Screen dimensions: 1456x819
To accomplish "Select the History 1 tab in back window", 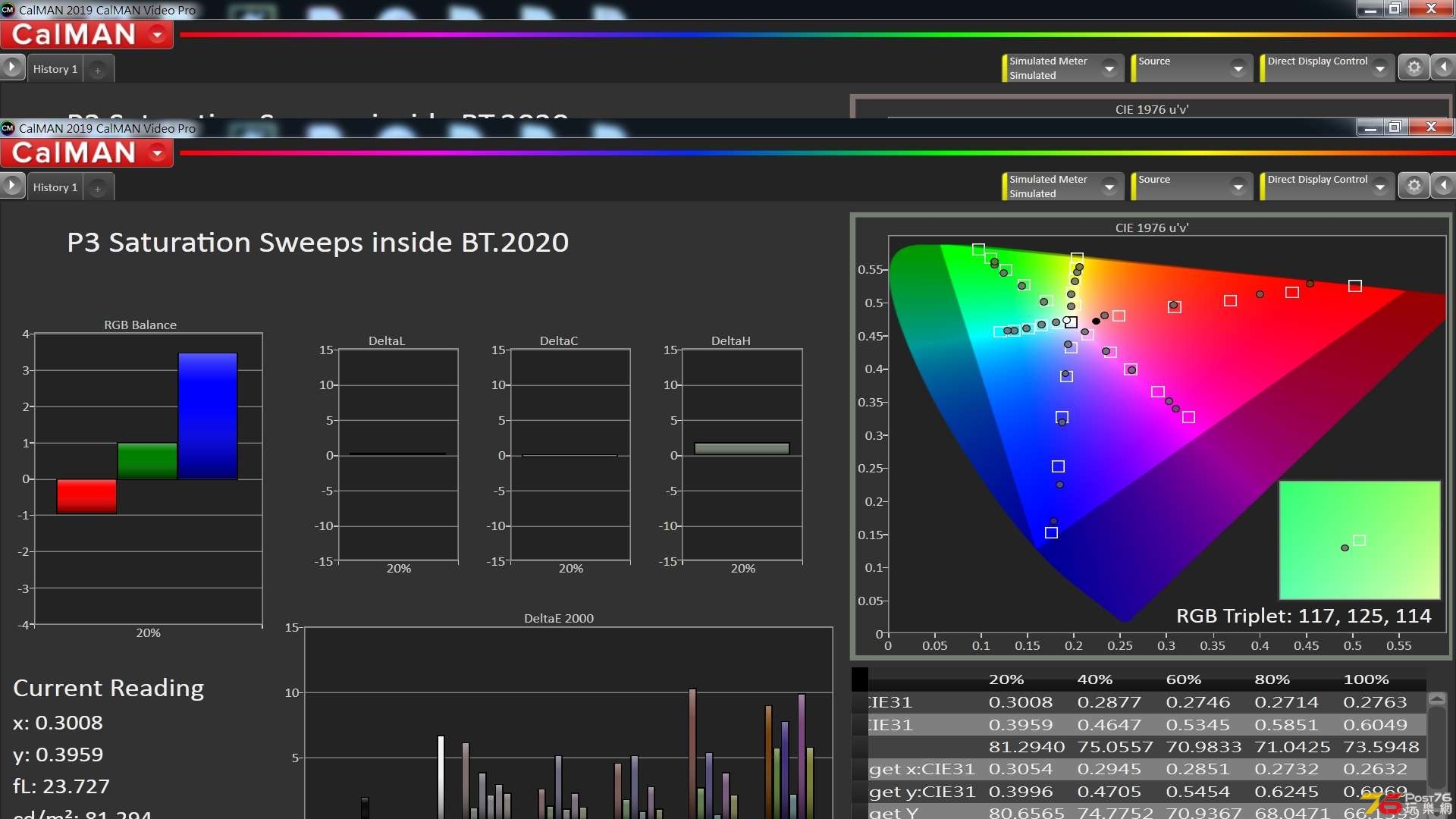I will [55, 69].
